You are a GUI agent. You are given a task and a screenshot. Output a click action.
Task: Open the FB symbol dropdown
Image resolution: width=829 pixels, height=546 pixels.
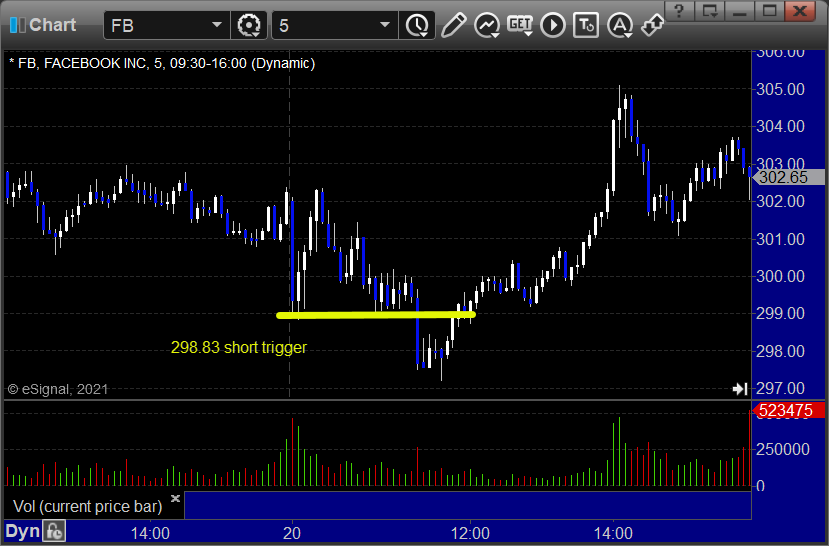[216, 25]
